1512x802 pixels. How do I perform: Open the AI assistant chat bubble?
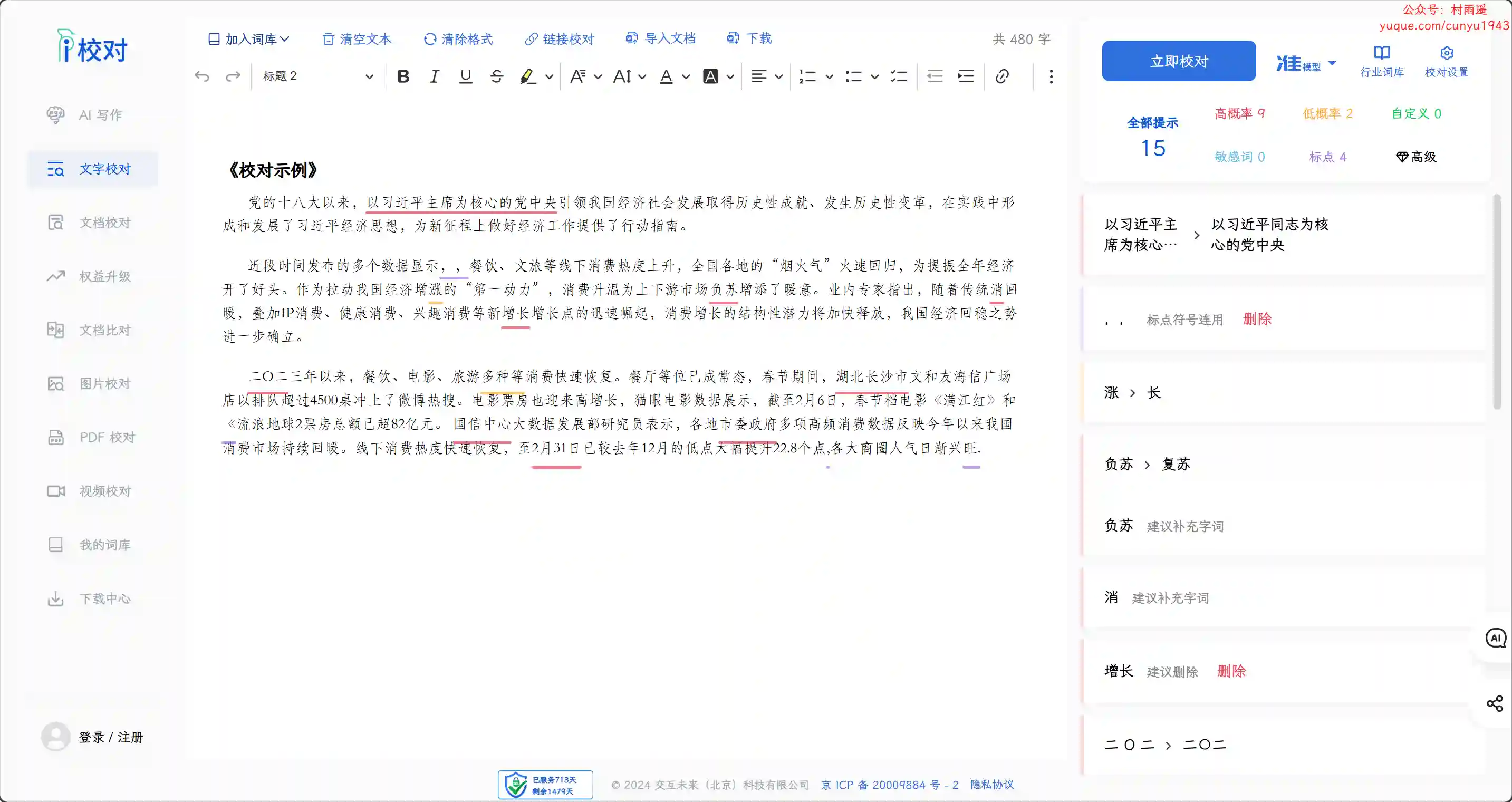click(1496, 639)
